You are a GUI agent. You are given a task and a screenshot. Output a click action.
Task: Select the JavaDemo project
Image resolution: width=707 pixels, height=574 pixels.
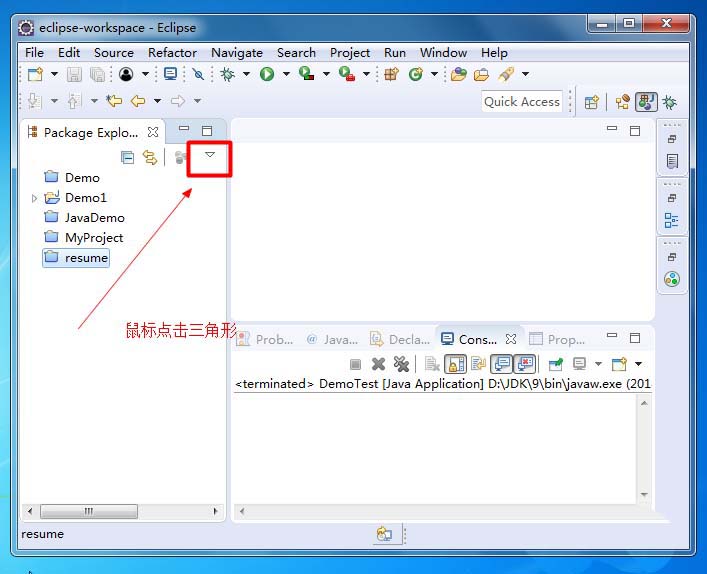(84, 217)
